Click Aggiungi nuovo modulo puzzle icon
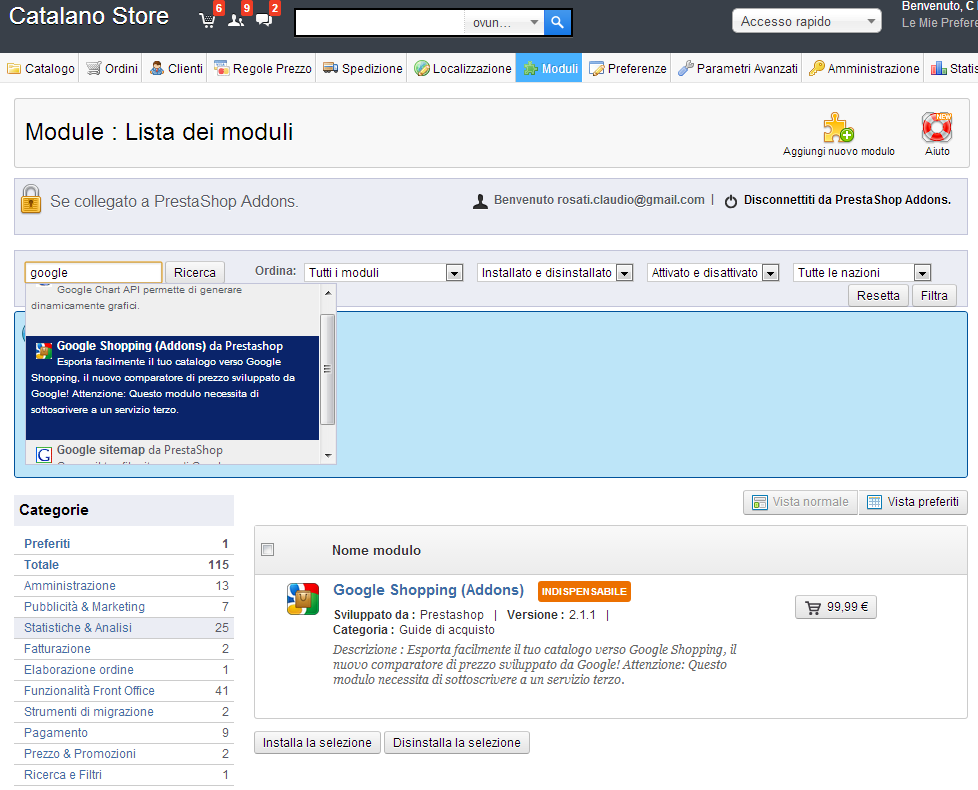This screenshot has height=790, width=978. pyautogui.click(x=838, y=127)
